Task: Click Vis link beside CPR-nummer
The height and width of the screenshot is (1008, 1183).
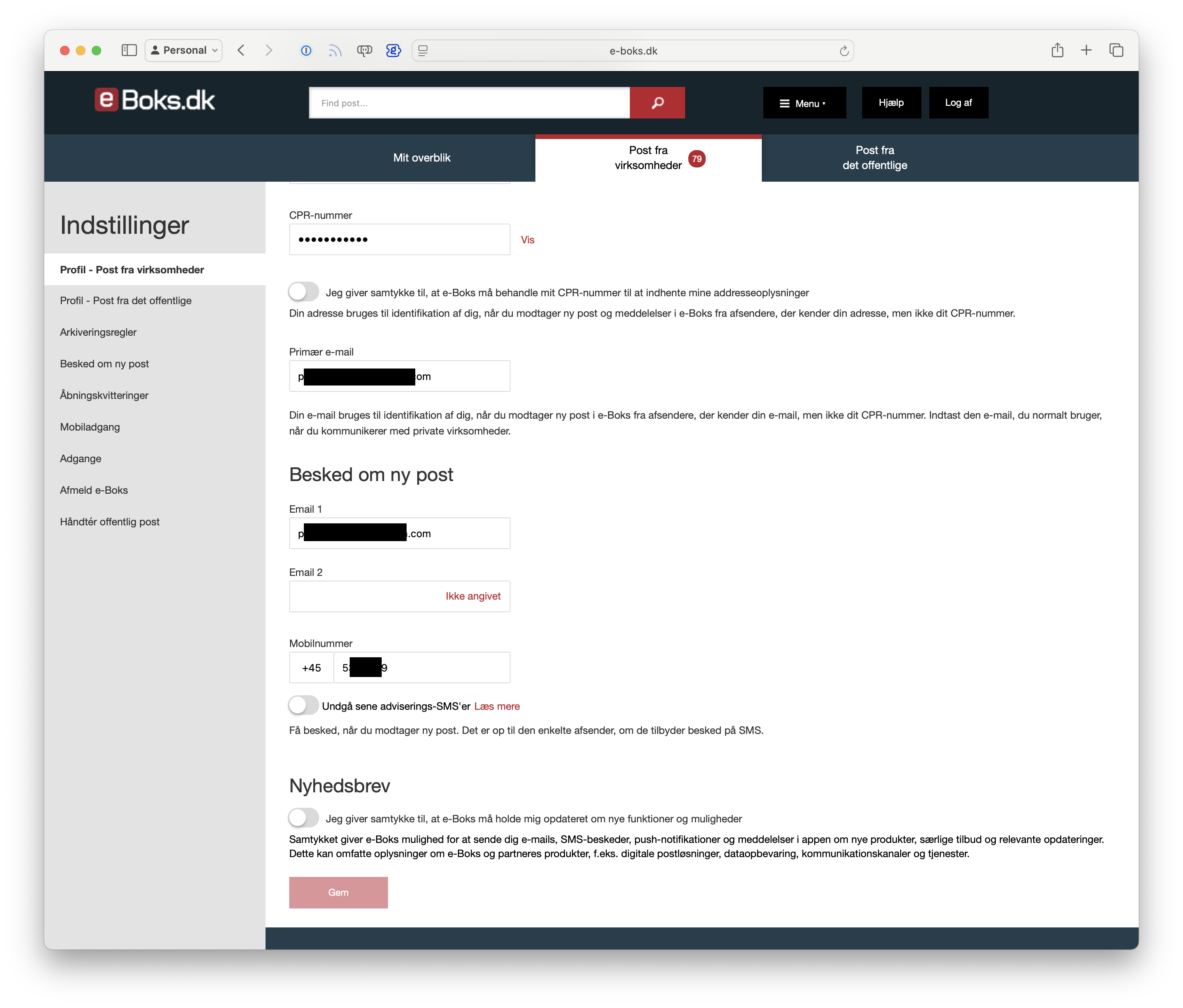Action: 527,240
